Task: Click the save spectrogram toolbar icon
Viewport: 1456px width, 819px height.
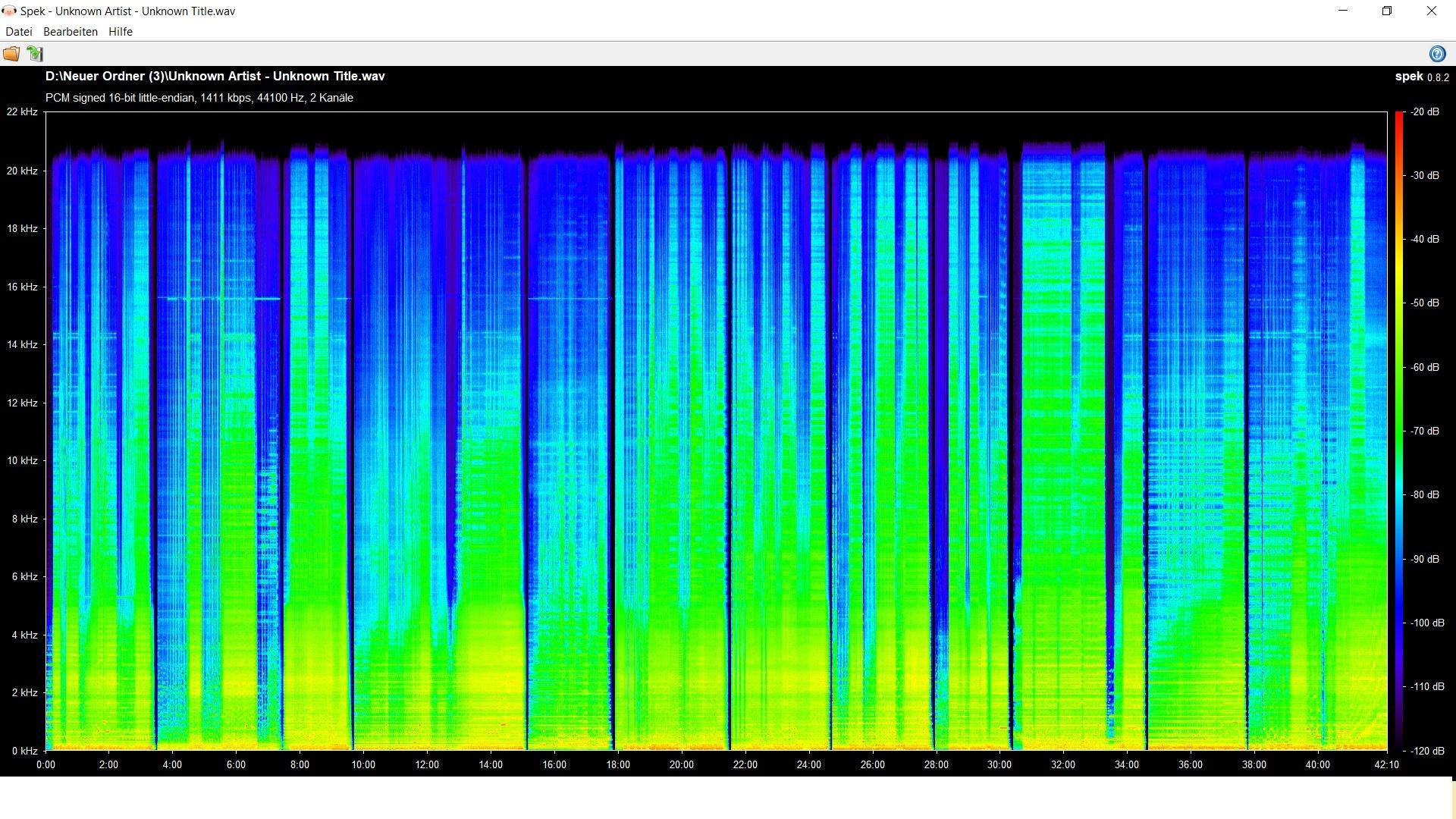Action: pyautogui.click(x=34, y=54)
